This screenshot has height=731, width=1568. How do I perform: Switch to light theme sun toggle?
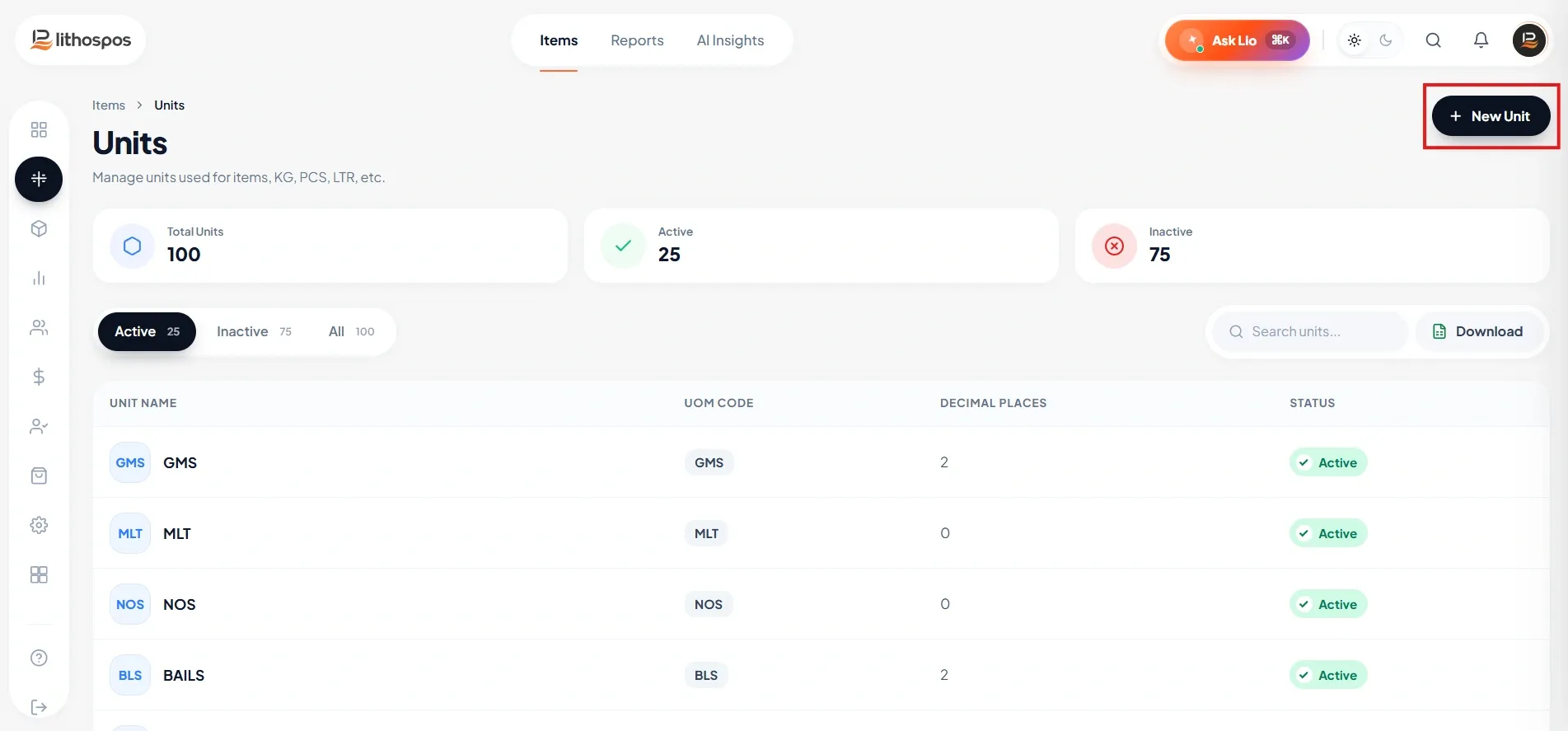point(1354,40)
